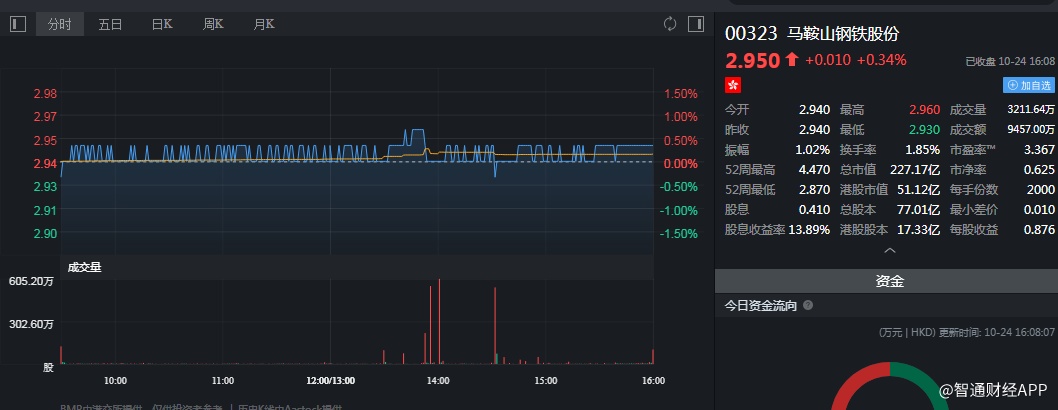Toggle the left sidebar panel icon
1058x410 pixels.
[17, 24]
